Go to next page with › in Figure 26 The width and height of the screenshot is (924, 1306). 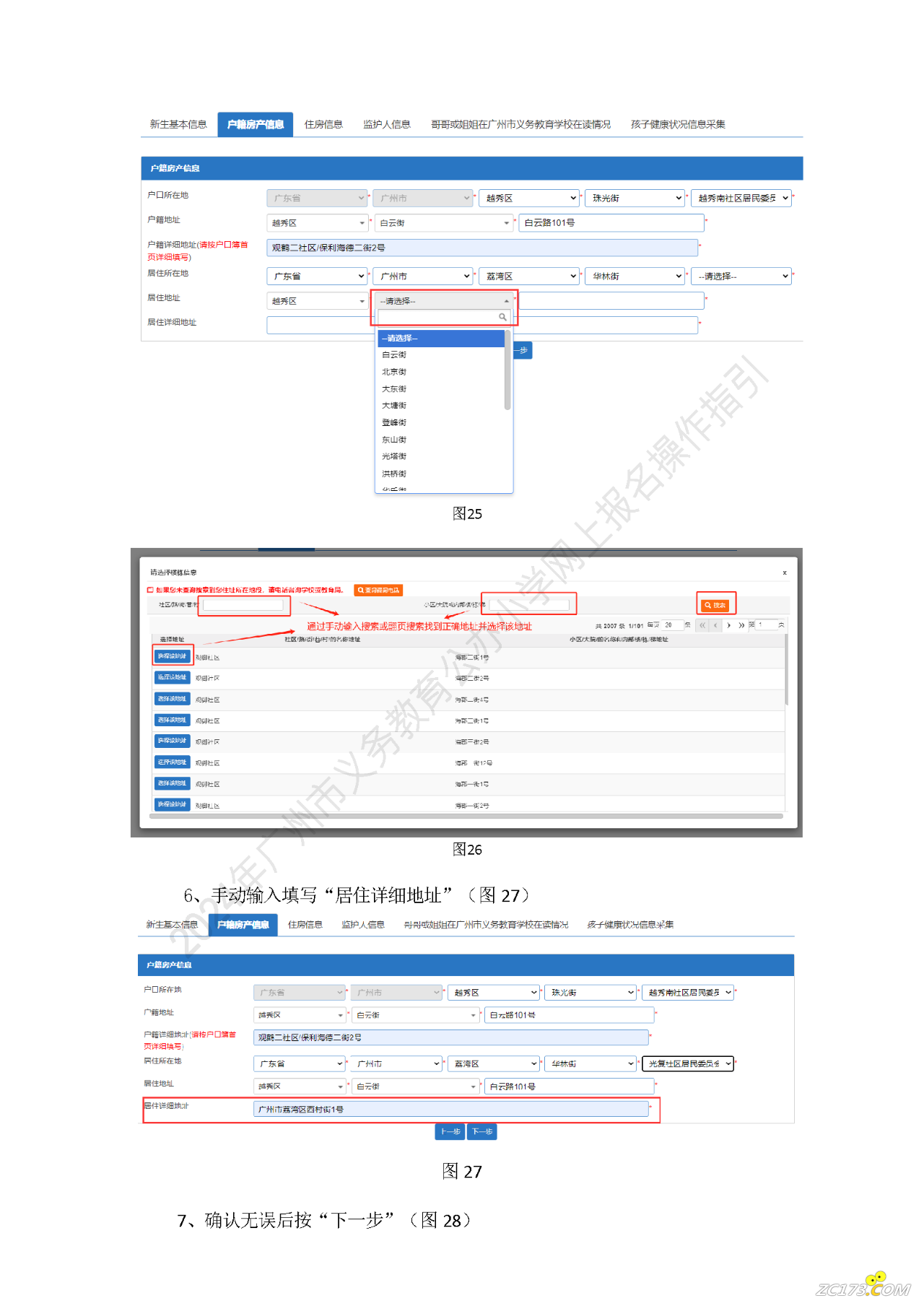(x=729, y=625)
